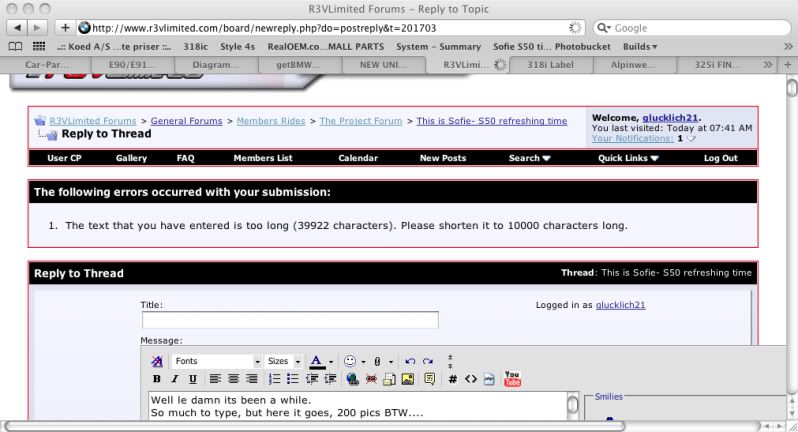This screenshot has height=432, width=798.
Task: Wrap selection in code tags
Action: click(x=470, y=380)
